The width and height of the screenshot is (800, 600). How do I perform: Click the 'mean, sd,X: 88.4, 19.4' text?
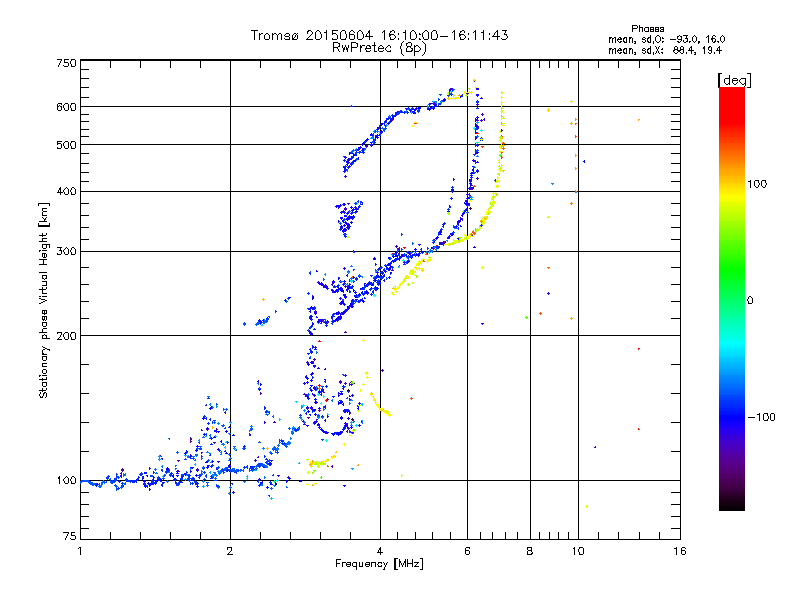(665, 50)
